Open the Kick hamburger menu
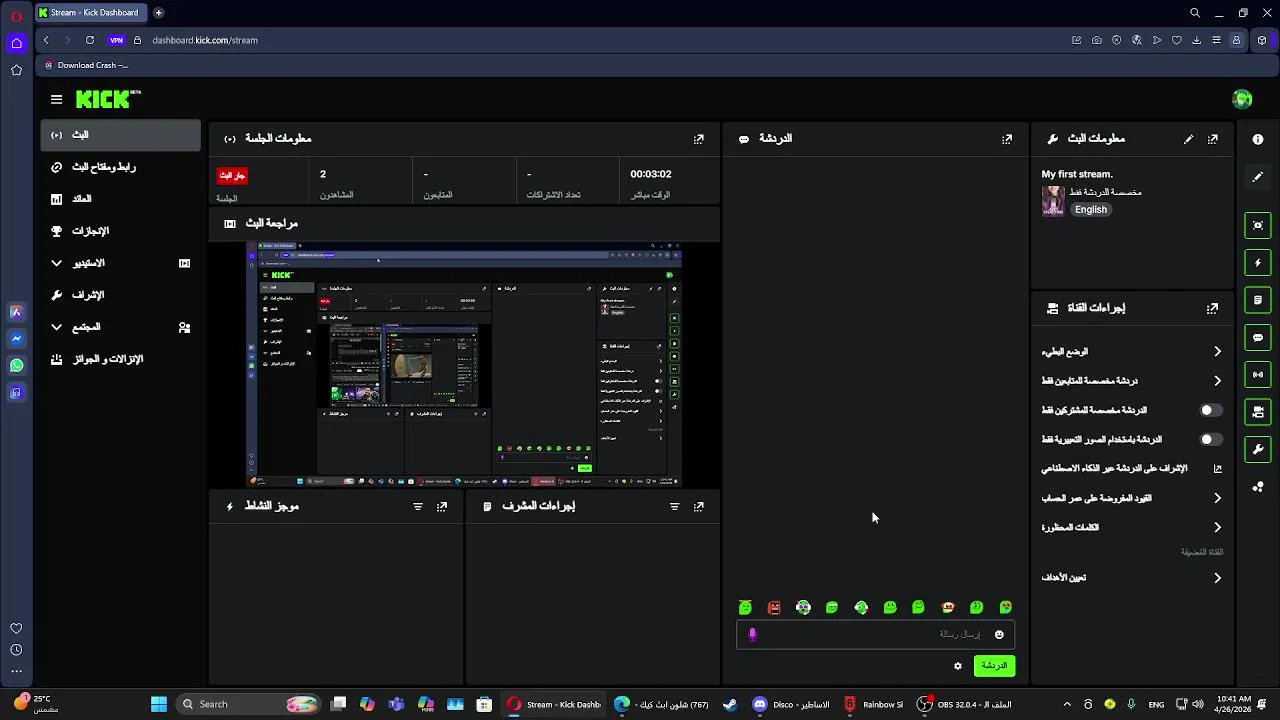This screenshot has height=720, width=1280. (x=56, y=99)
